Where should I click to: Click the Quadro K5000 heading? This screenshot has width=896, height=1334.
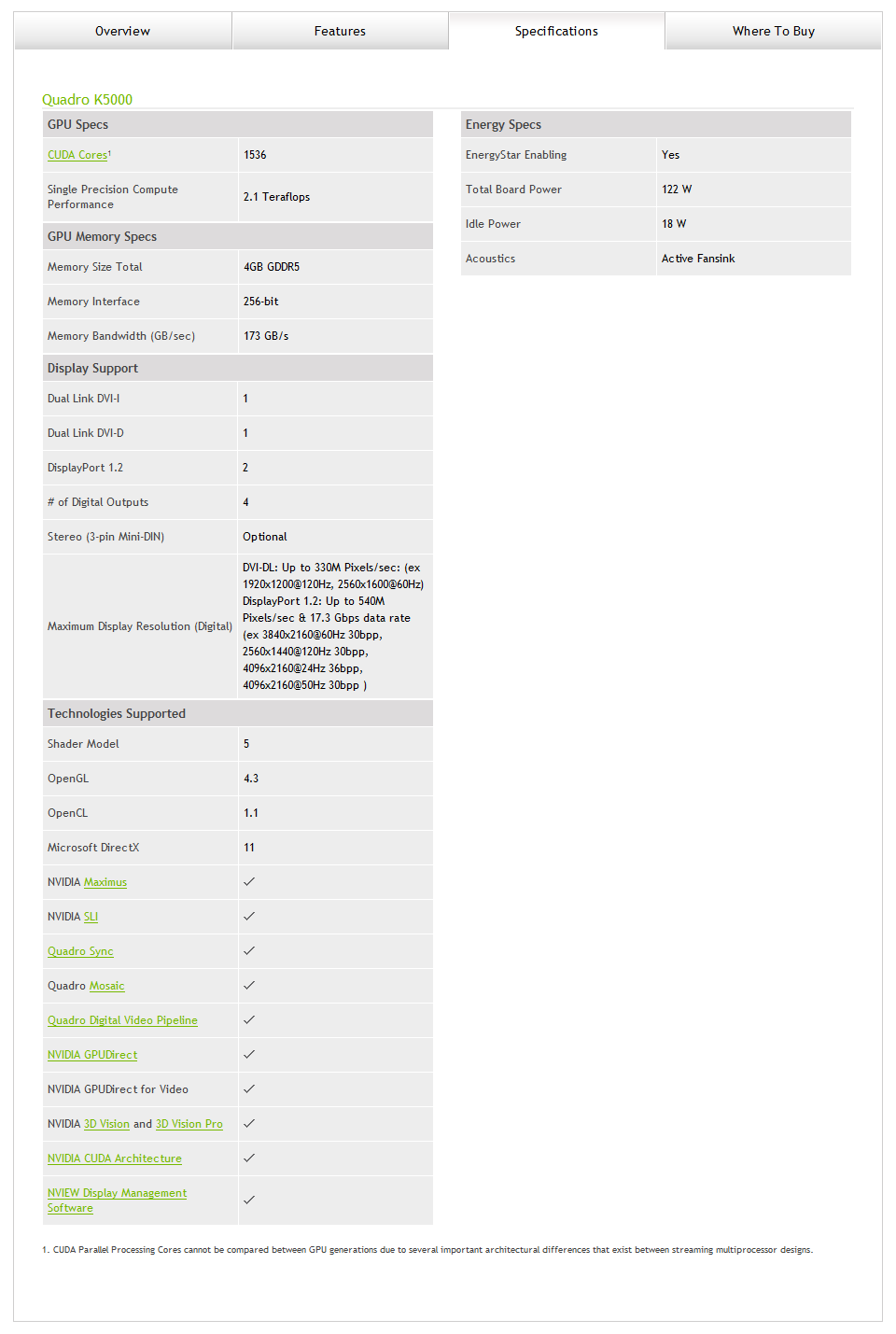87,99
